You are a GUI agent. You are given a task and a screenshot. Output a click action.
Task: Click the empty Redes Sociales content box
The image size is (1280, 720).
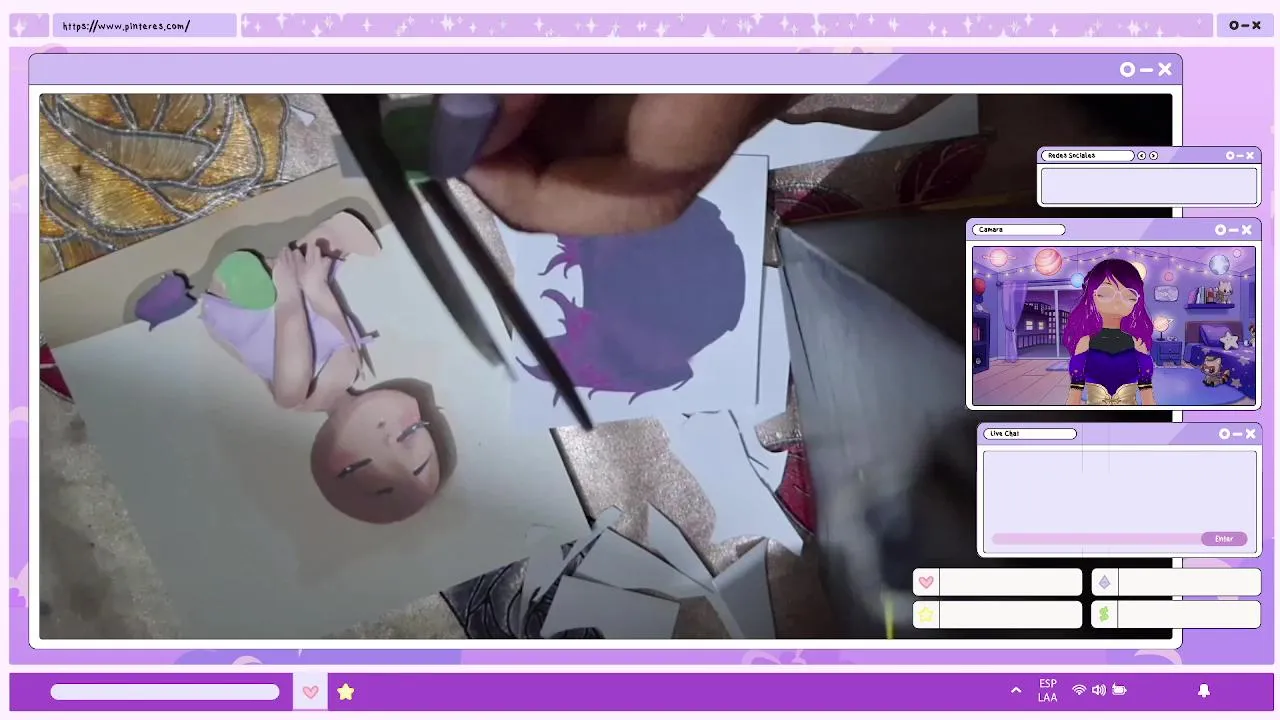(x=1149, y=186)
